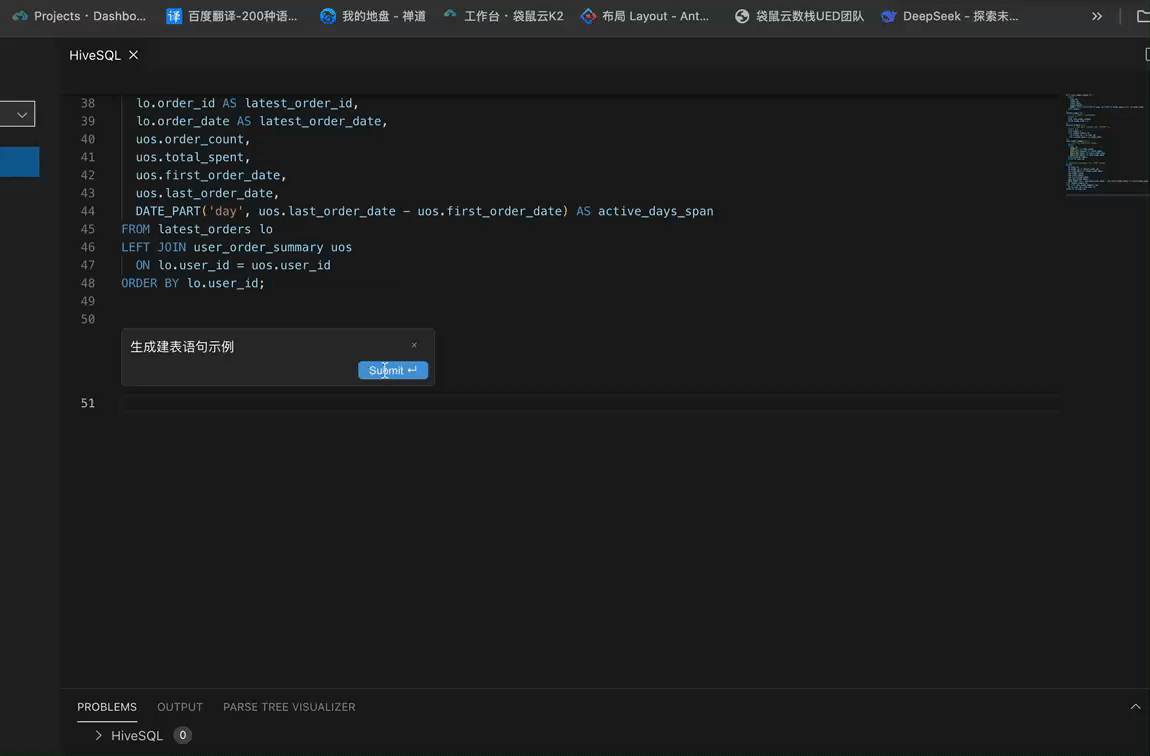This screenshot has height=756, width=1150.
Task: Click ORDER BY on line 48
Action: [x=150, y=283]
